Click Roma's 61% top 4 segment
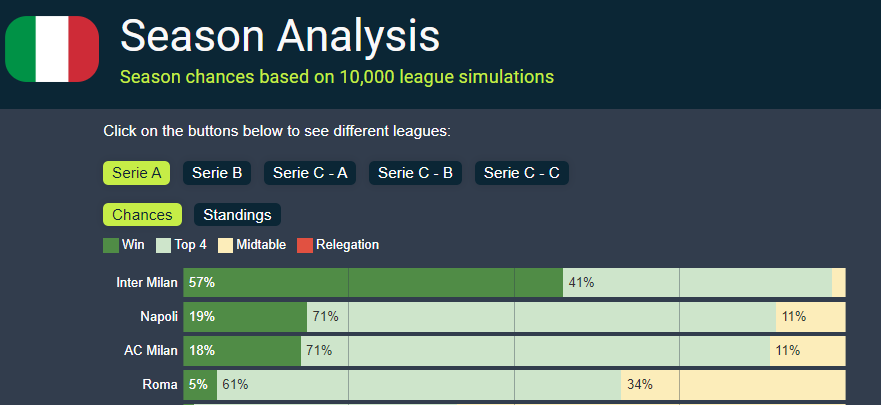The image size is (881, 405). [418, 385]
